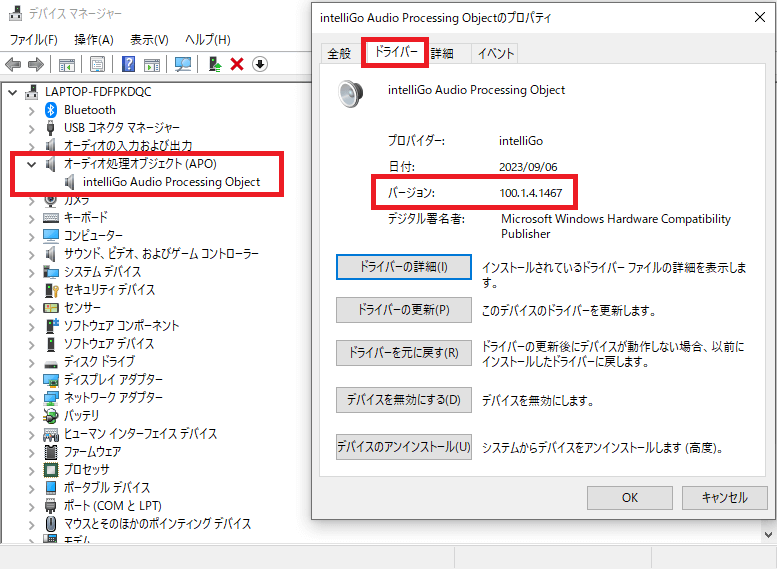The width and height of the screenshot is (777, 569).
Task: Click the キャンセル button
Action: tap(724, 498)
